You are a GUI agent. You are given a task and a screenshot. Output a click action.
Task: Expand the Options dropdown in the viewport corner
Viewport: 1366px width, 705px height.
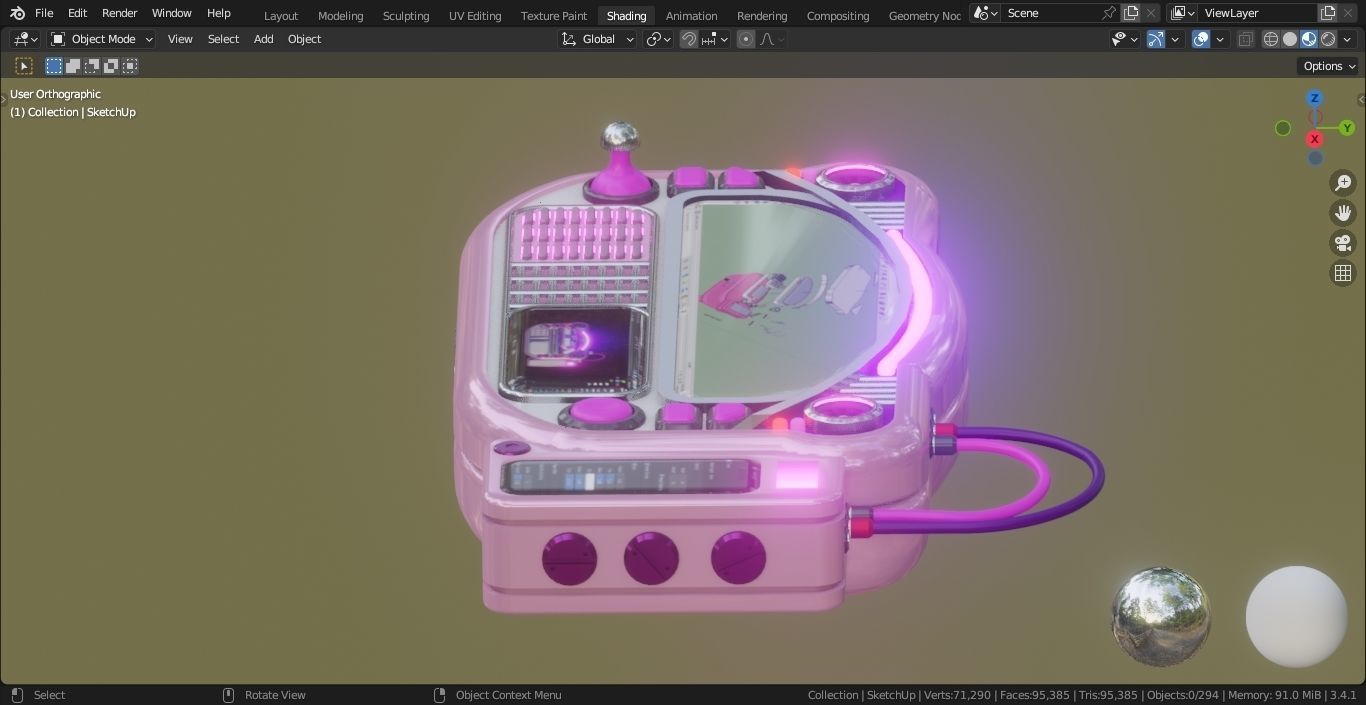tap(1327, 66)
